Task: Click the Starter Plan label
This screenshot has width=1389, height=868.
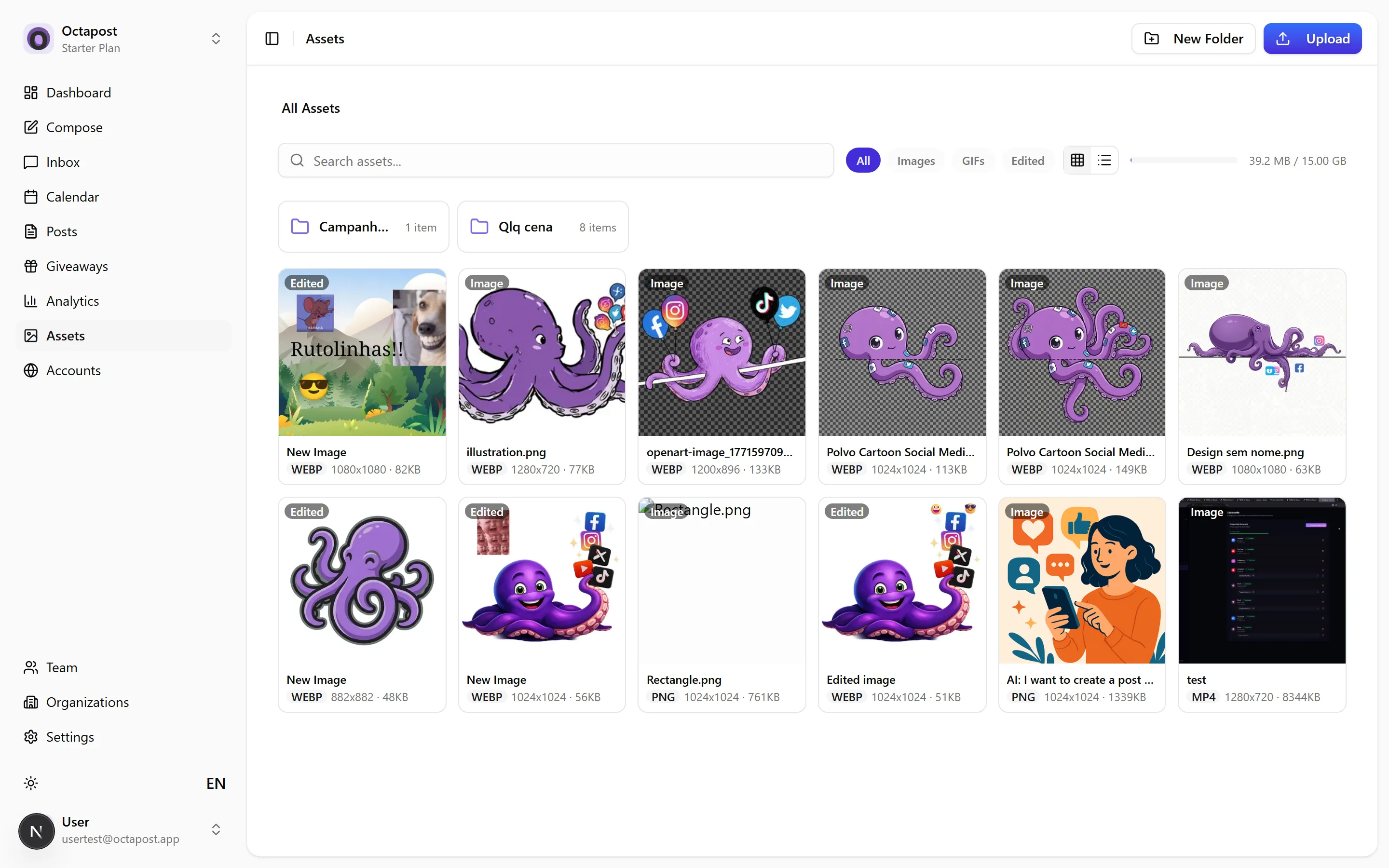Action: tap(91, 48)
